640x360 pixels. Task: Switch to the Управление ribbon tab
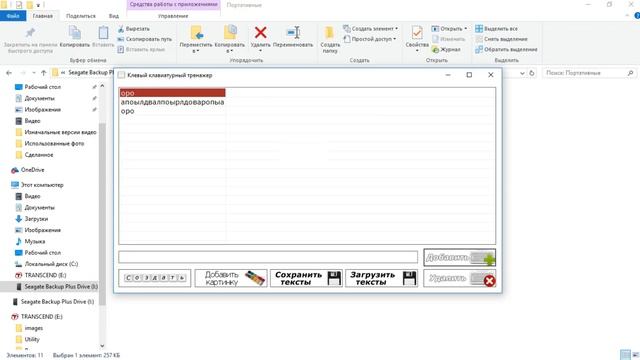(x=173, y=16)
